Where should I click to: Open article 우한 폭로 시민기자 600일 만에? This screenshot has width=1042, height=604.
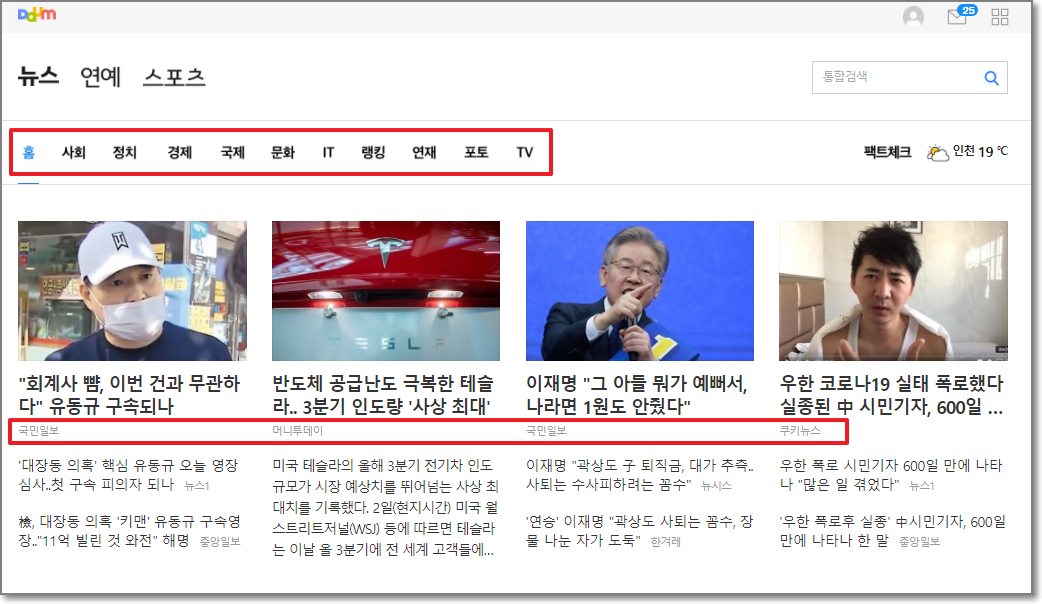pyautogui.click(x=891, y=475)
